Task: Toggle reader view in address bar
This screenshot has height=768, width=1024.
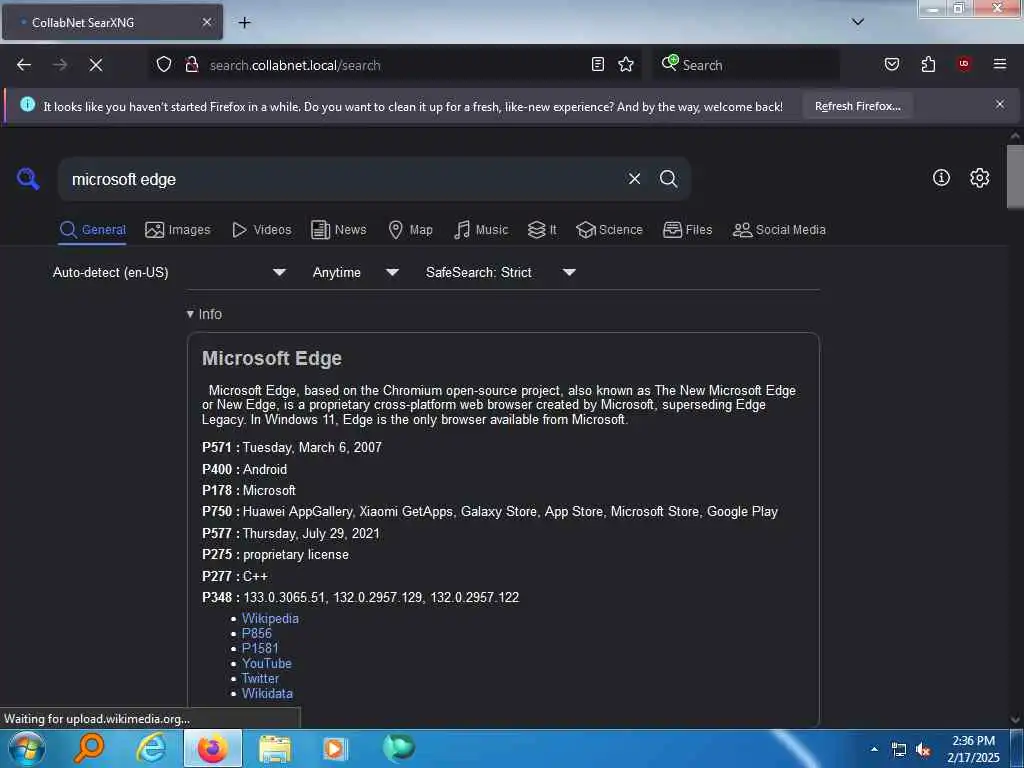Action: pyautogui.click(x=598, y=64)
